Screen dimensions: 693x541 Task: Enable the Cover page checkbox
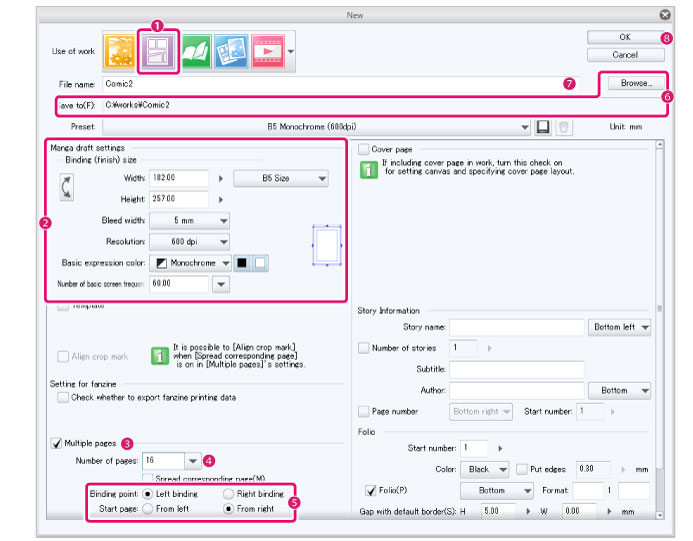click(364, 149)
